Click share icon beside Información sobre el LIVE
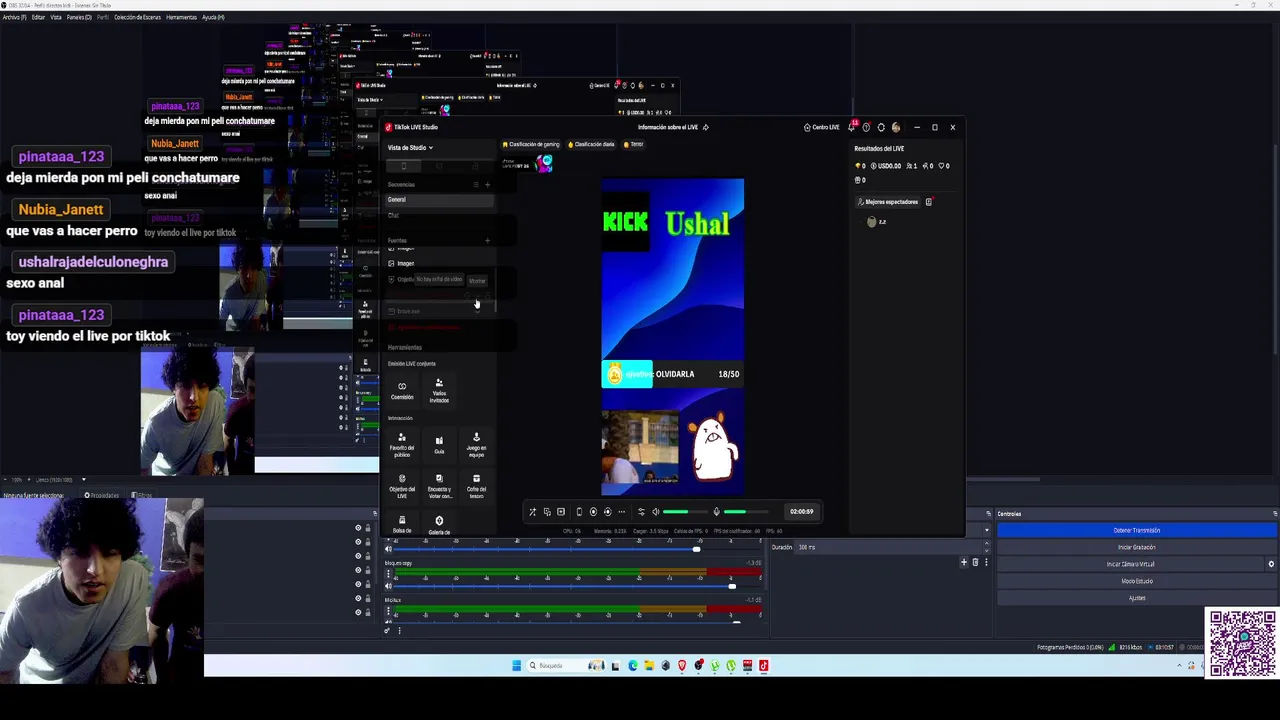 coord(706,127)
